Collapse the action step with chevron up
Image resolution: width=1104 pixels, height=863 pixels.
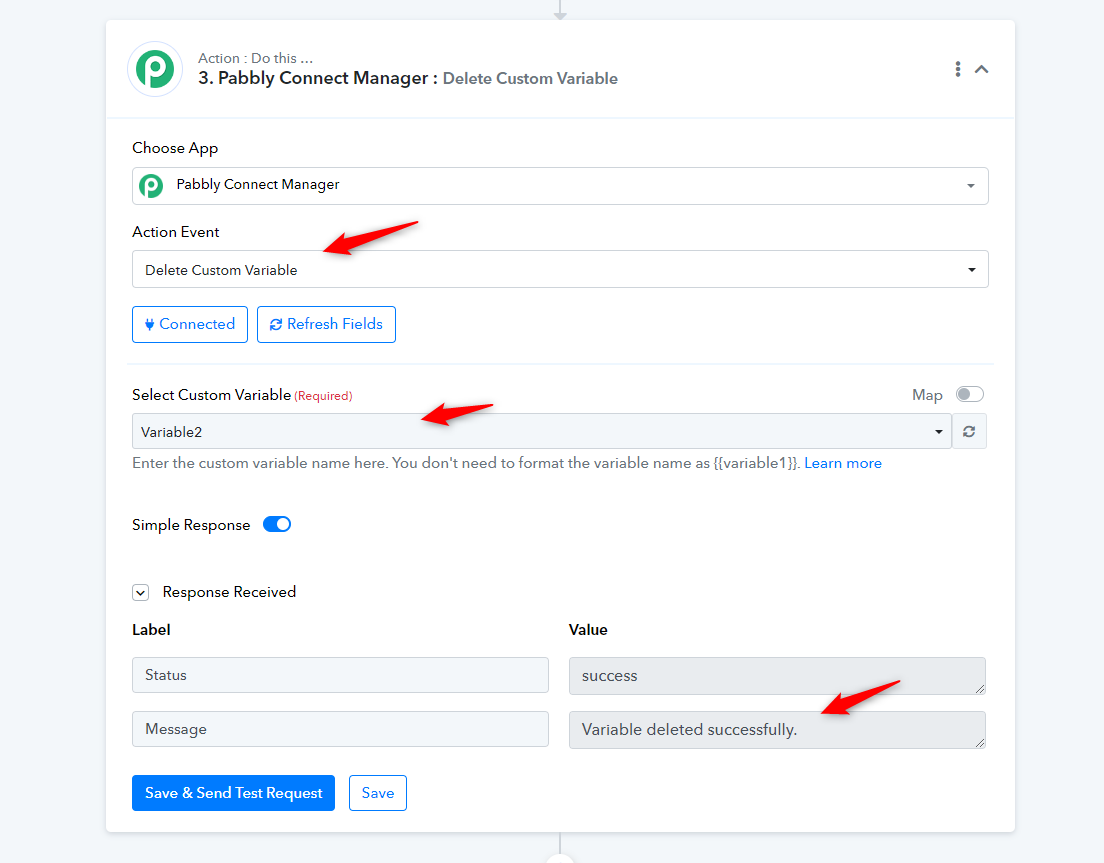click(981, 69)
